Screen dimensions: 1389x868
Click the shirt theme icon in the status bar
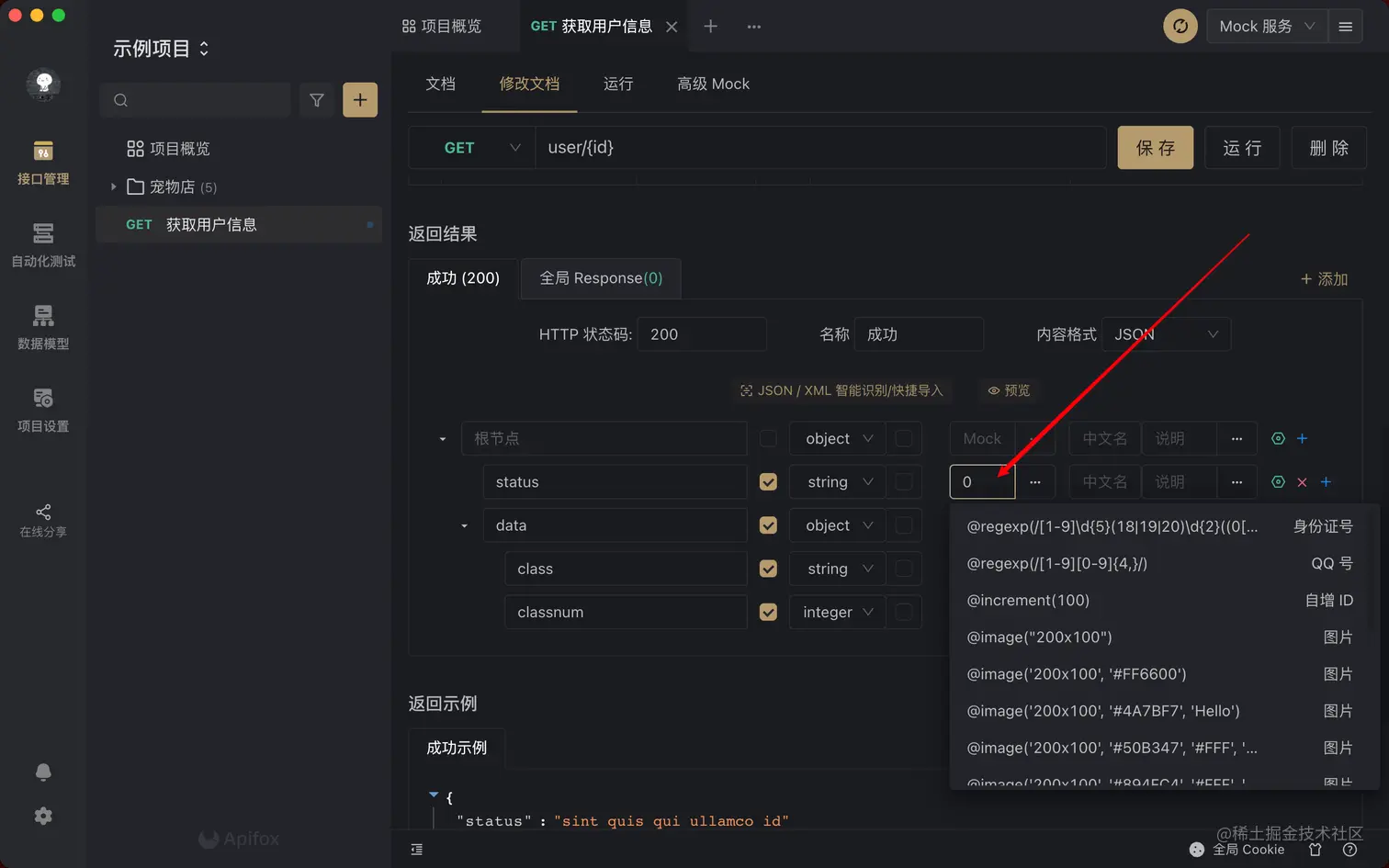[x=1316, y=850]
